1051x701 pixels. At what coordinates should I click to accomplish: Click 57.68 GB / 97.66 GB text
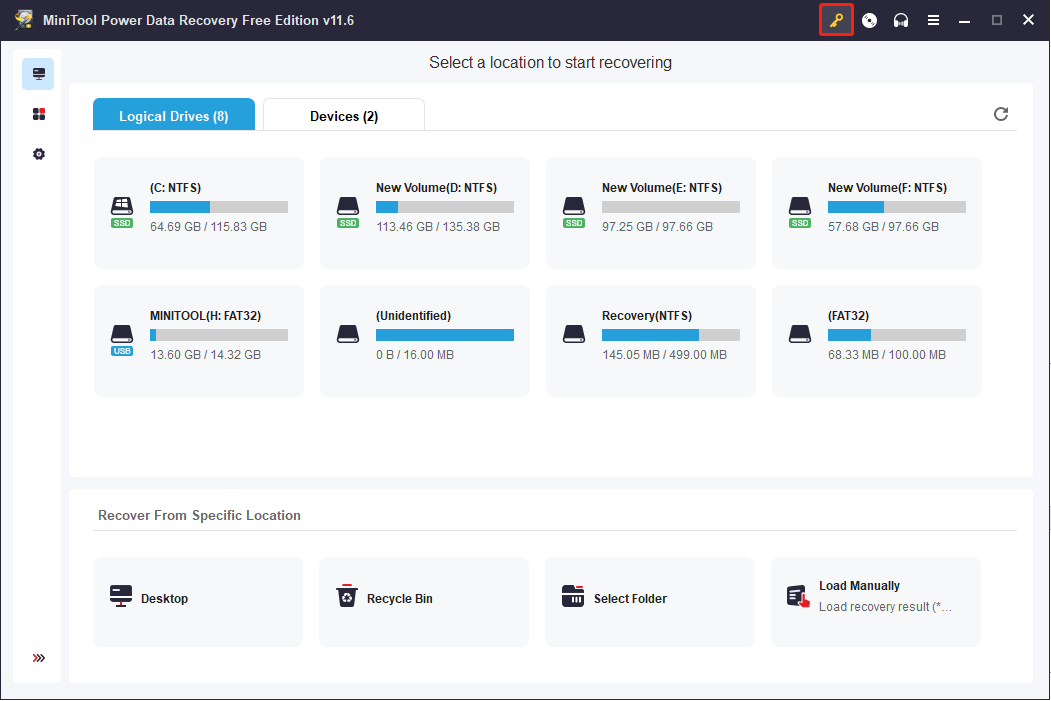(x=883, y=227)
